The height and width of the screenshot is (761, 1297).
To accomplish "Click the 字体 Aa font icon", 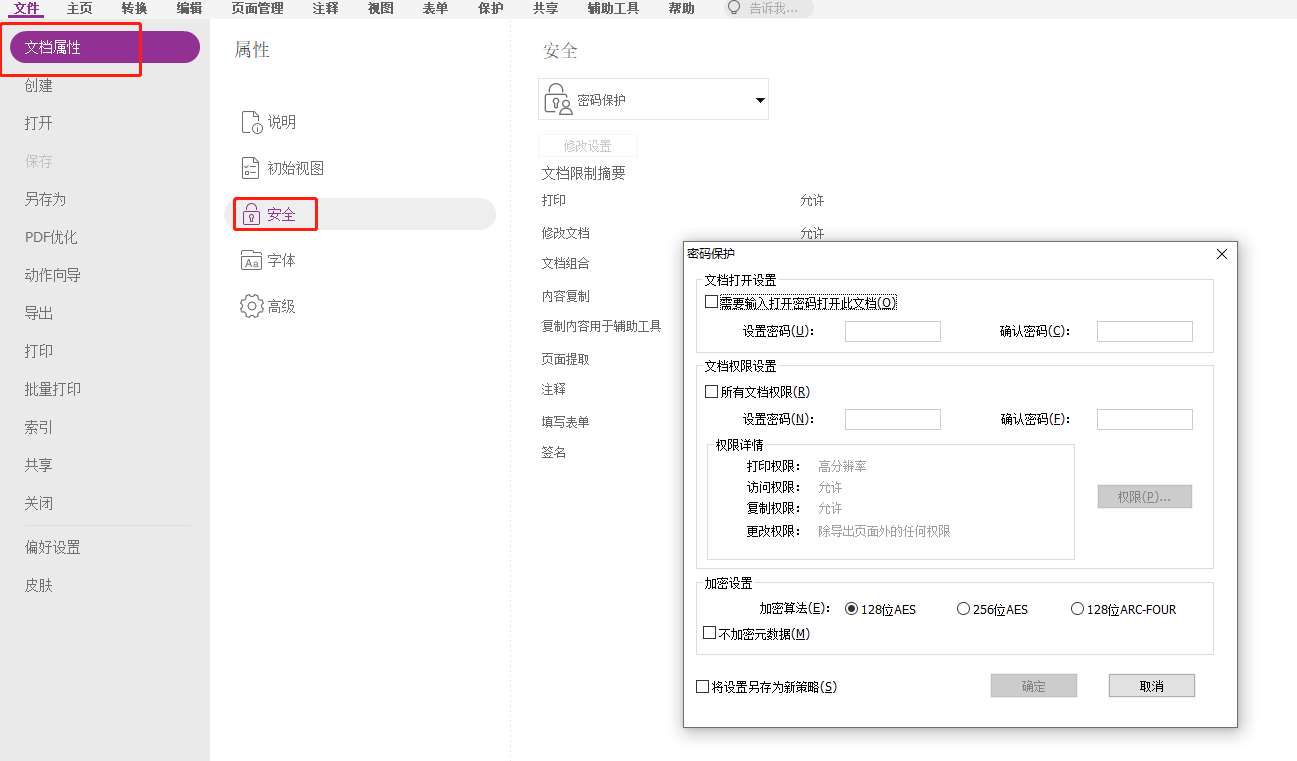I will pyautogui.click(x=251, y=260).
